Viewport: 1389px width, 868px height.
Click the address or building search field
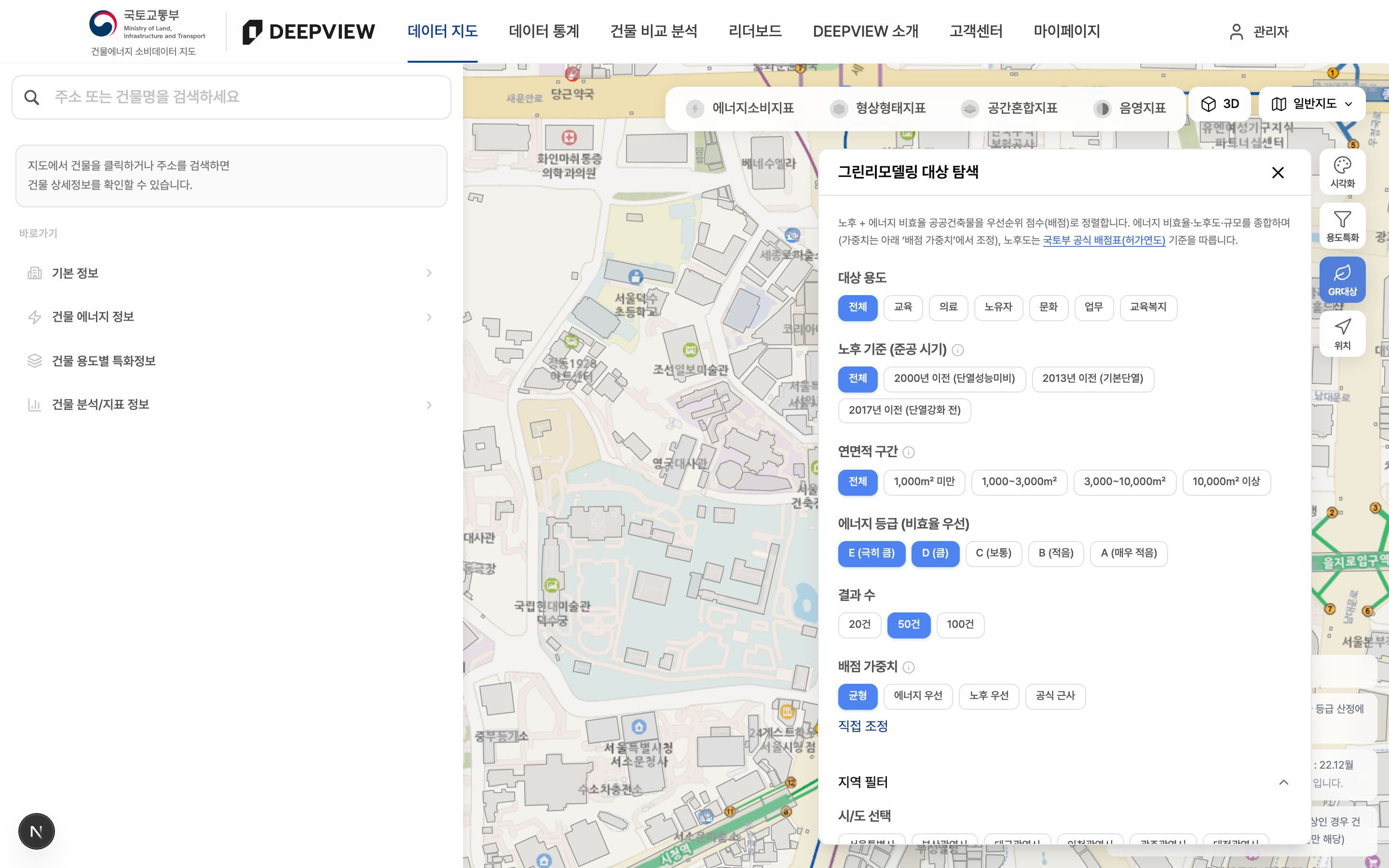click(x=231, y=97)
